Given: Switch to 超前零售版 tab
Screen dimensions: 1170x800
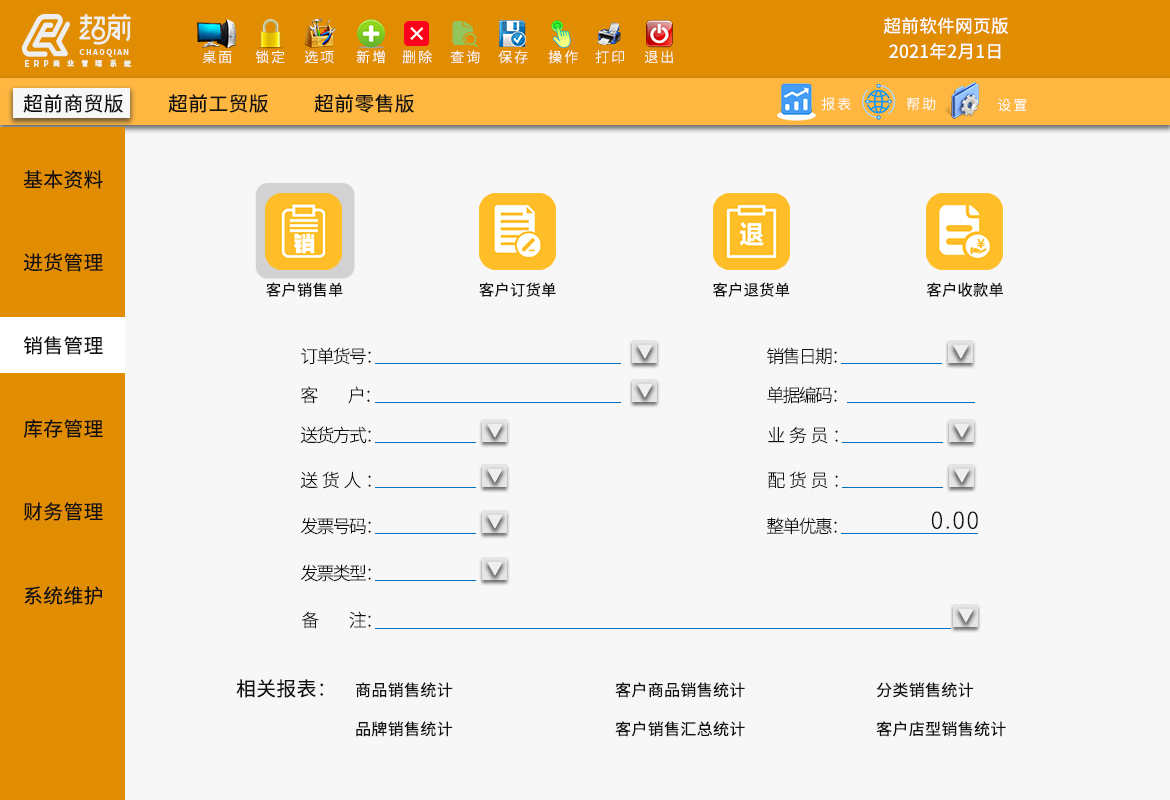Looking at the screenshot, I should pos(363,104).
